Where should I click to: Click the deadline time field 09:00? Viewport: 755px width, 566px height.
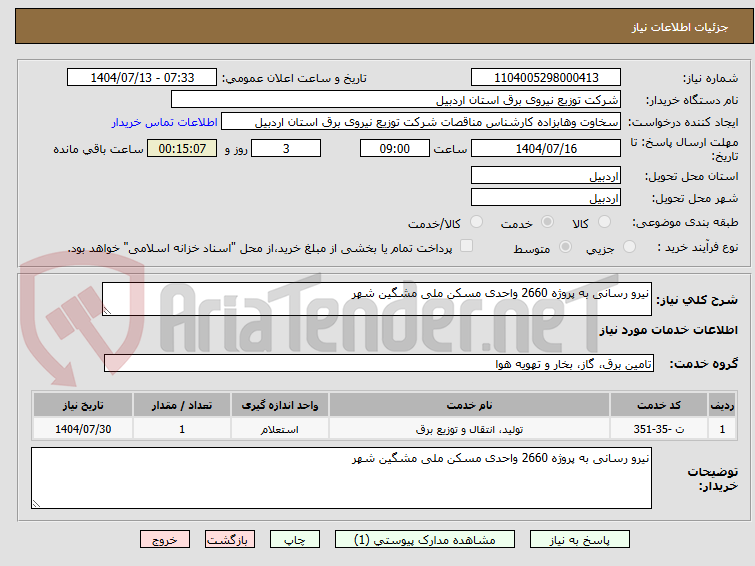pyautogui.click(x=395, y=148)
